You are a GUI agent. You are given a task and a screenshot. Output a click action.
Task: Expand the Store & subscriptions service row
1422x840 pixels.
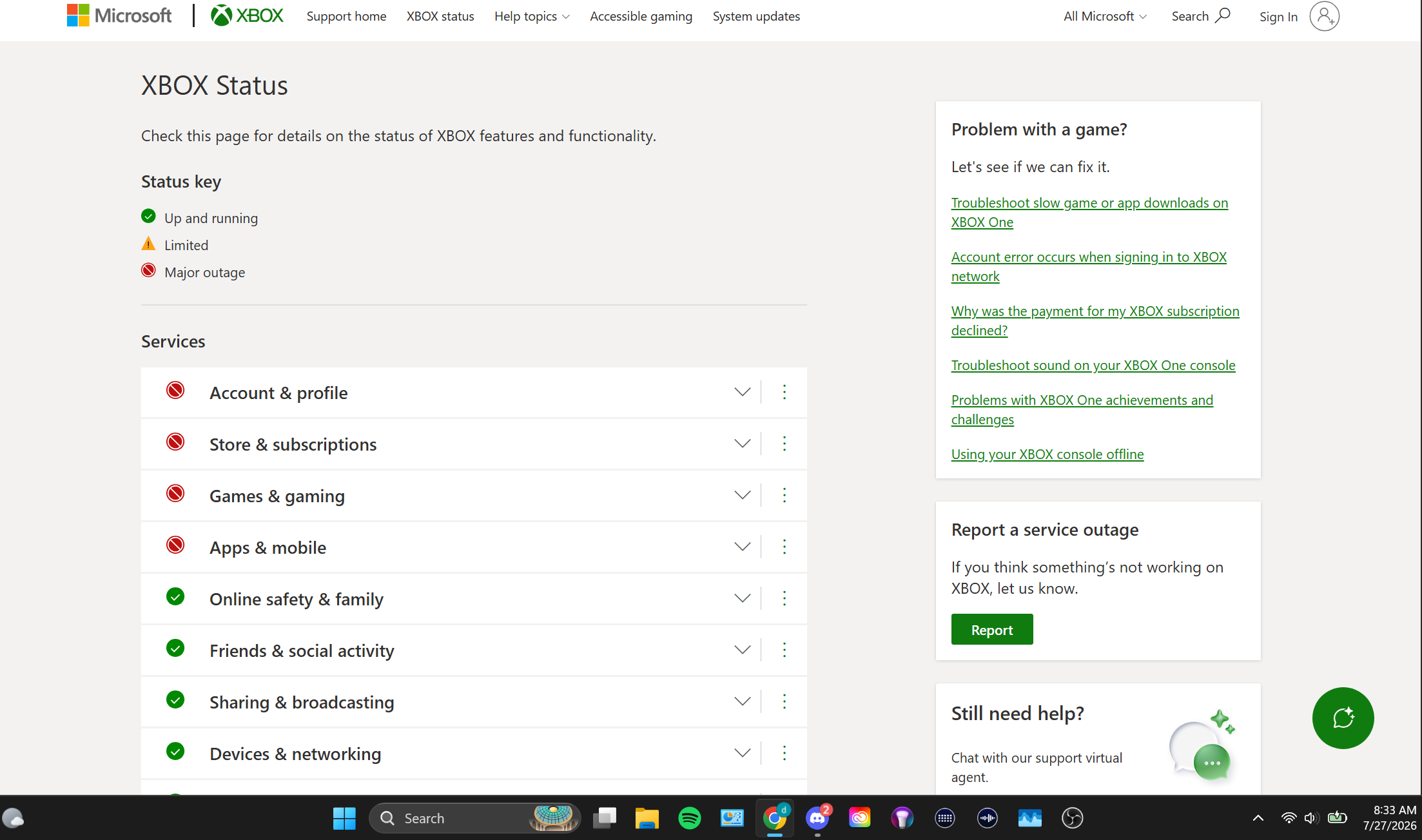pyautogui.click(x=743, y=444)
